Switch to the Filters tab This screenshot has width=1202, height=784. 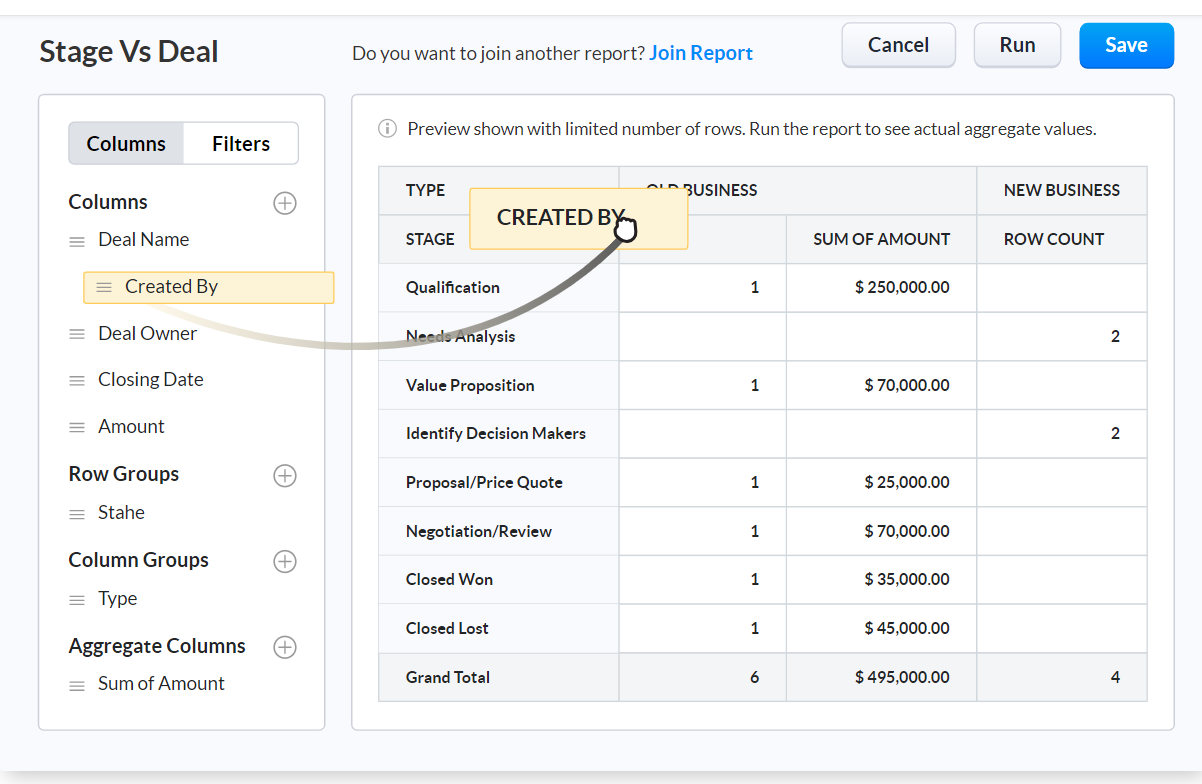[240, 143]
